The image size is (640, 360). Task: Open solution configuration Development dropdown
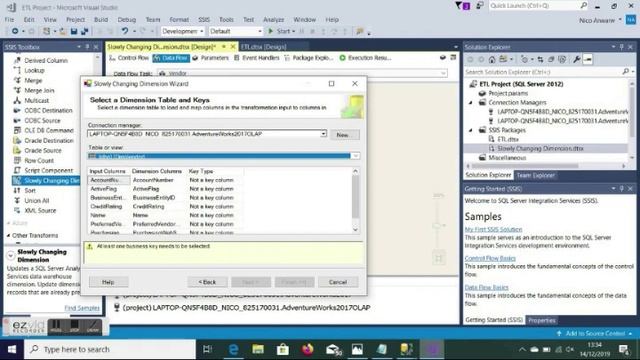182,31
